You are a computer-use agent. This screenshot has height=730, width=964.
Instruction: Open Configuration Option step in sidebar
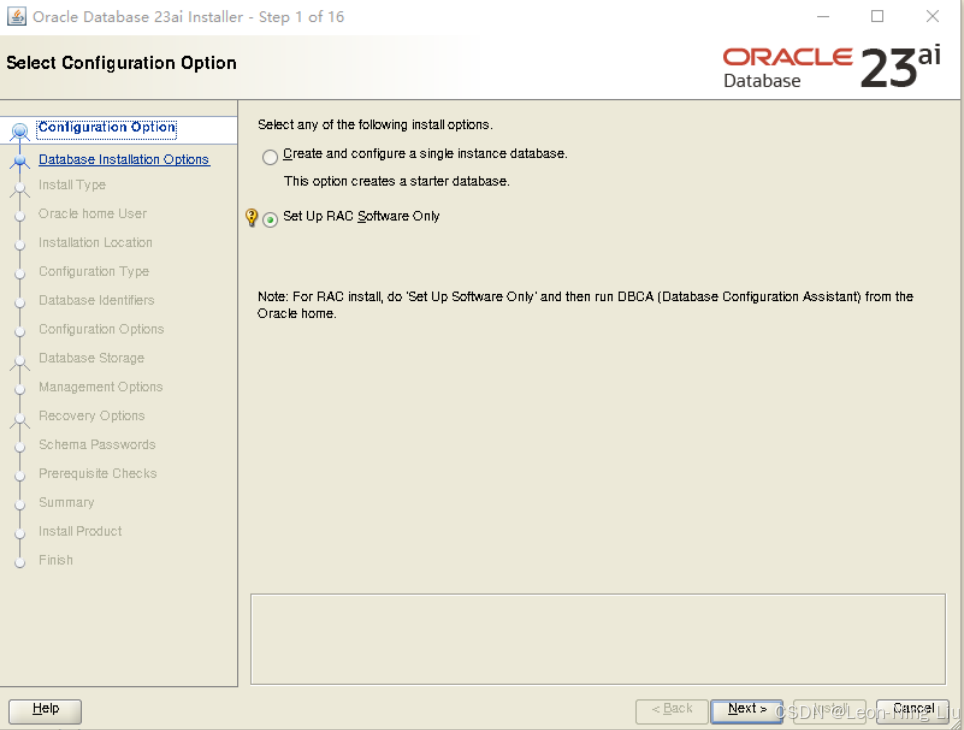point(106,127)
